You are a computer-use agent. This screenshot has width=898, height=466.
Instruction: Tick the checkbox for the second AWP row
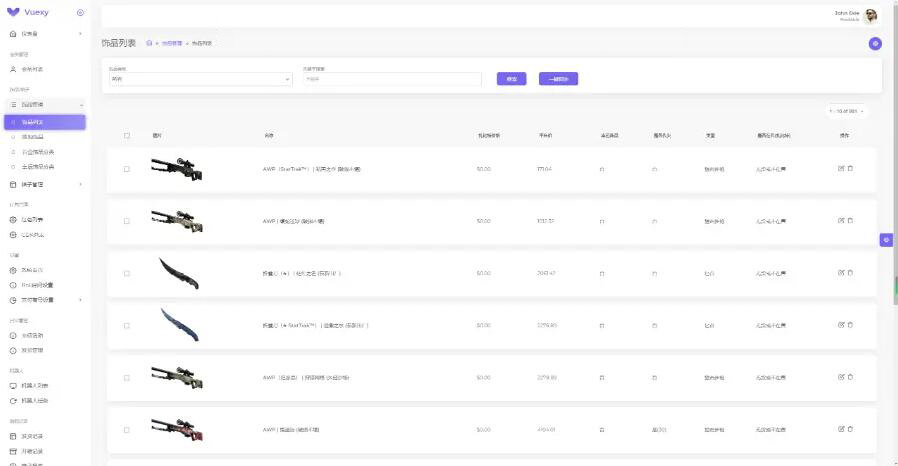pyautogui.click(x=127, y=221)
